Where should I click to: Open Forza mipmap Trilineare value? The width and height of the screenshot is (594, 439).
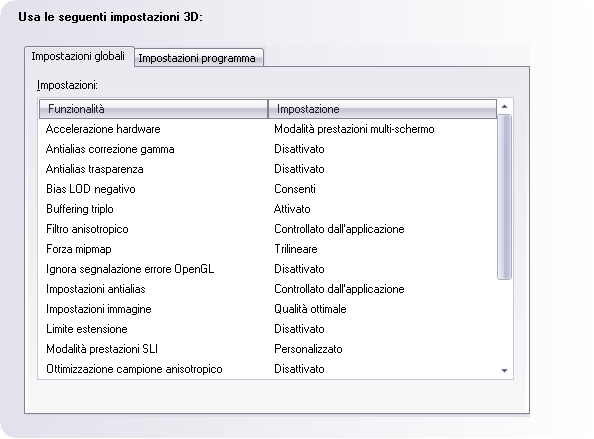click(296, 249)
